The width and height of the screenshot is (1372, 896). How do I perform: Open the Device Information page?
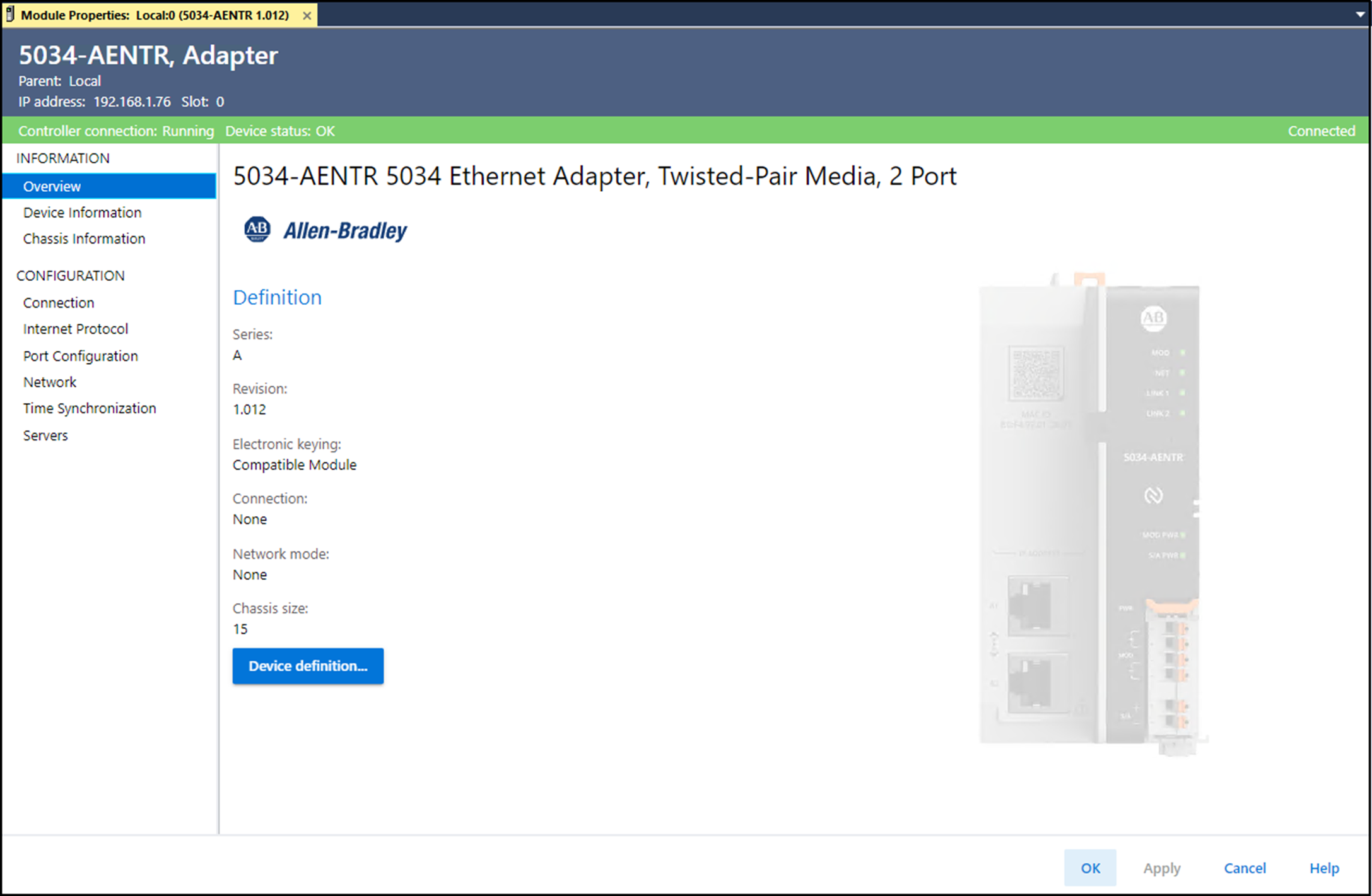tap(82, 213)
